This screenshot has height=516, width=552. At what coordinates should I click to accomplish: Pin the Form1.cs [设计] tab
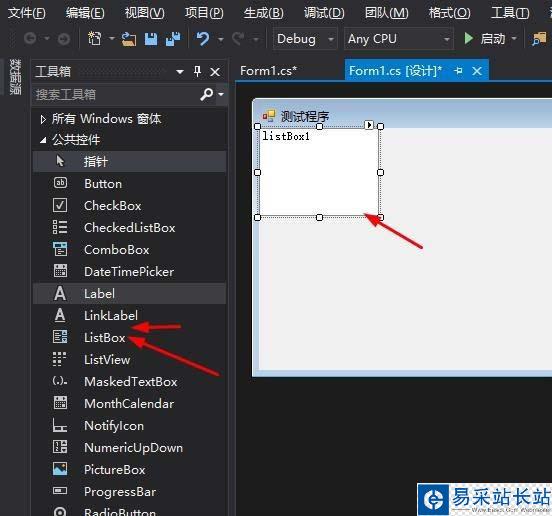(458, 71)
